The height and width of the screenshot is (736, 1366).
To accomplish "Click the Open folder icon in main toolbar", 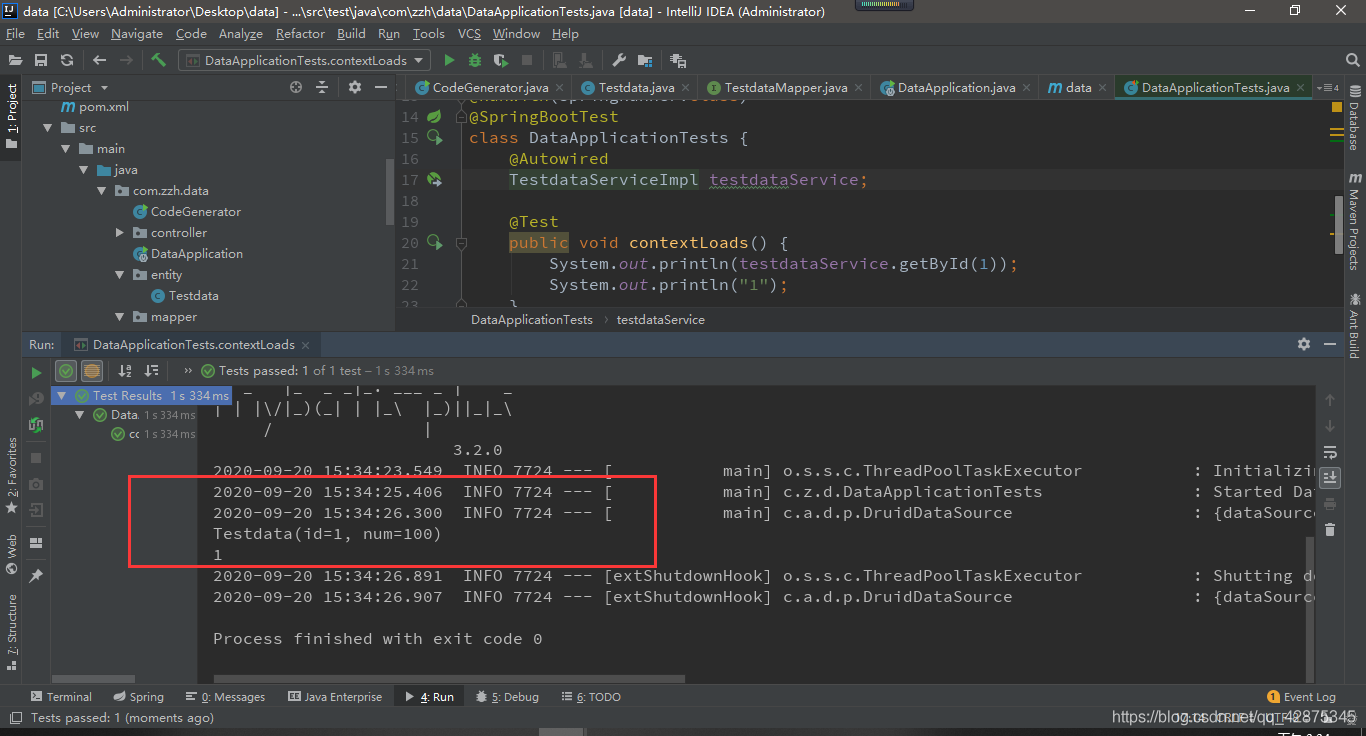I will point(15,60).
